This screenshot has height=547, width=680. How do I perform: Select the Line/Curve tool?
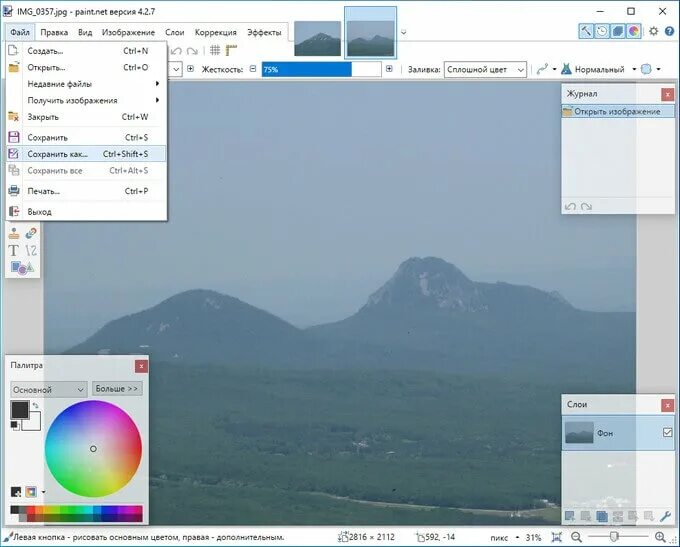[x=31, y=250]
